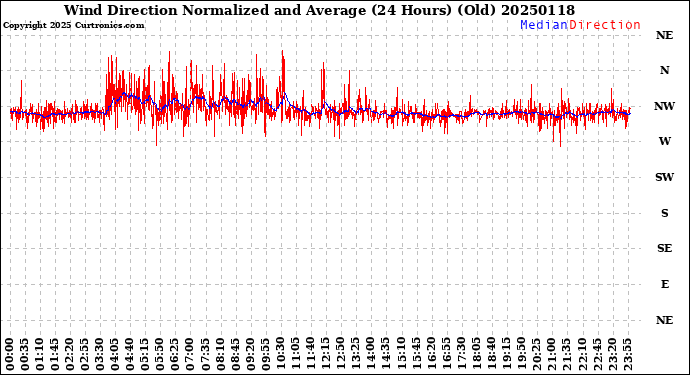Click the 04:05 time label
690x375 pixels.
point(115,354)
